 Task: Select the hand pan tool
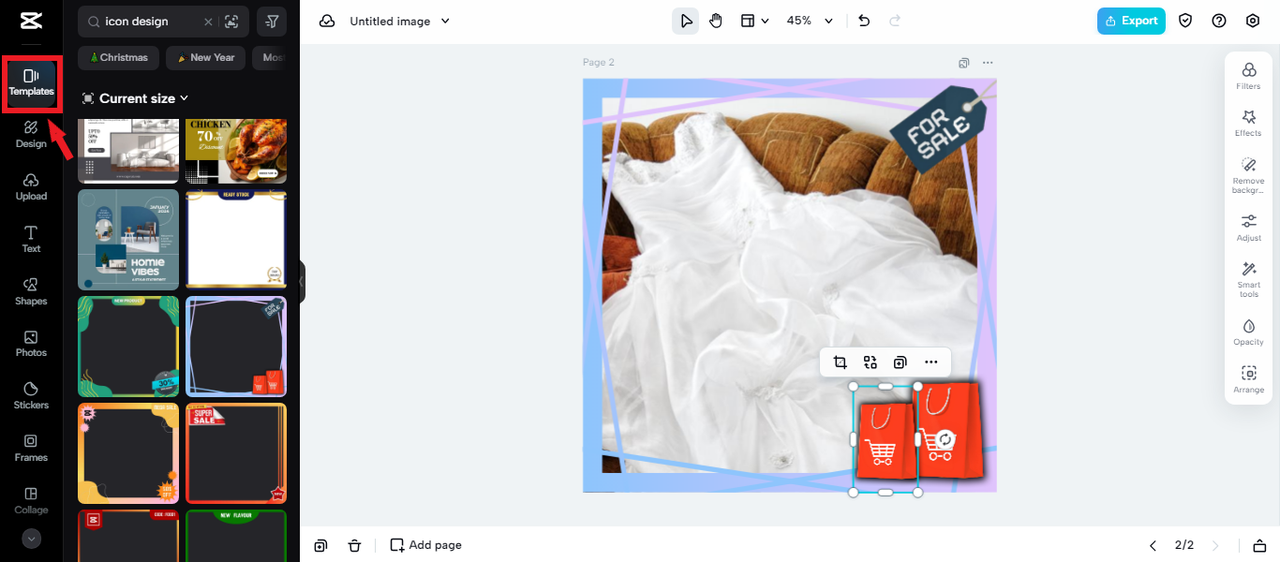point(716,21)
